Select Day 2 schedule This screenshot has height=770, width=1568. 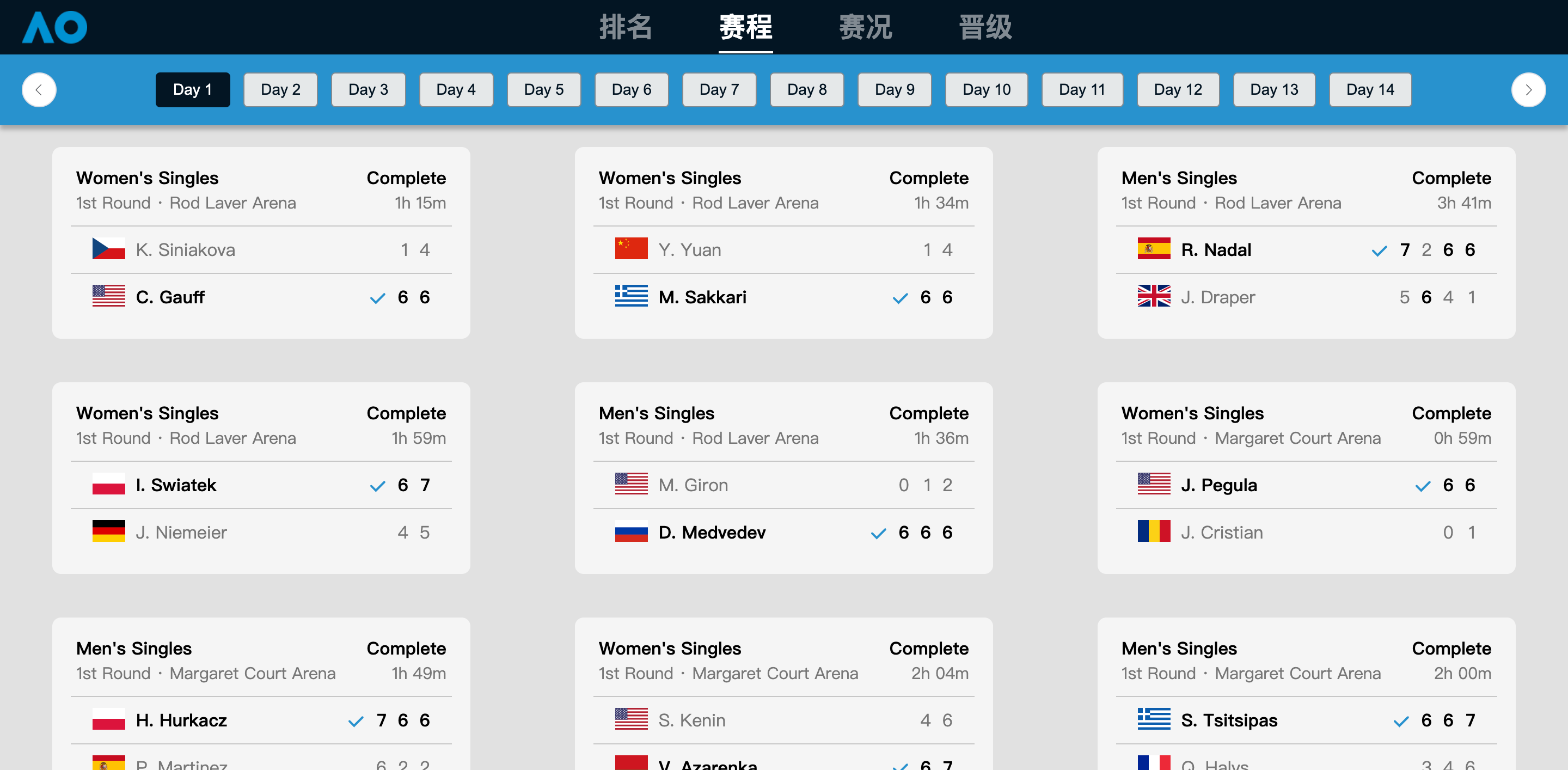(280, 90)
